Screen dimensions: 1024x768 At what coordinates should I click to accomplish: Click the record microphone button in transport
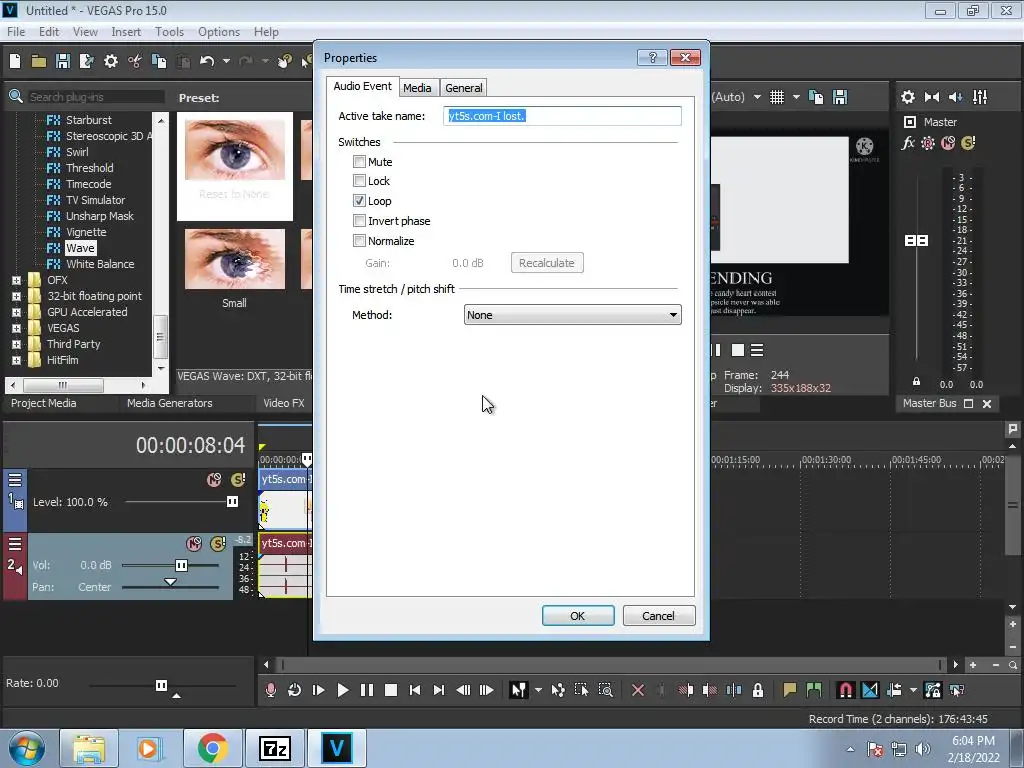270,690
